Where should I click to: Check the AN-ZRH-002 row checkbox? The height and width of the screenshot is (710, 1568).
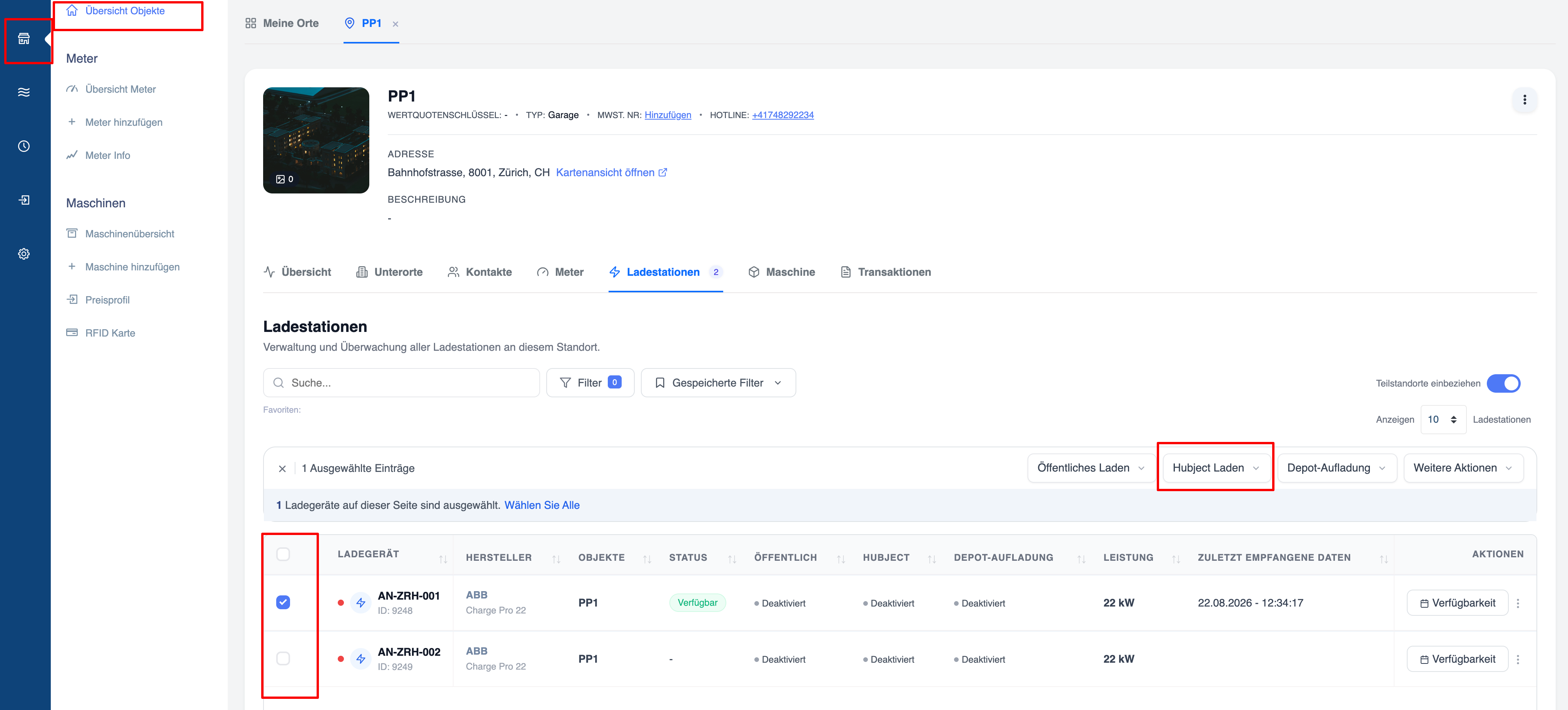pos(283,658)
